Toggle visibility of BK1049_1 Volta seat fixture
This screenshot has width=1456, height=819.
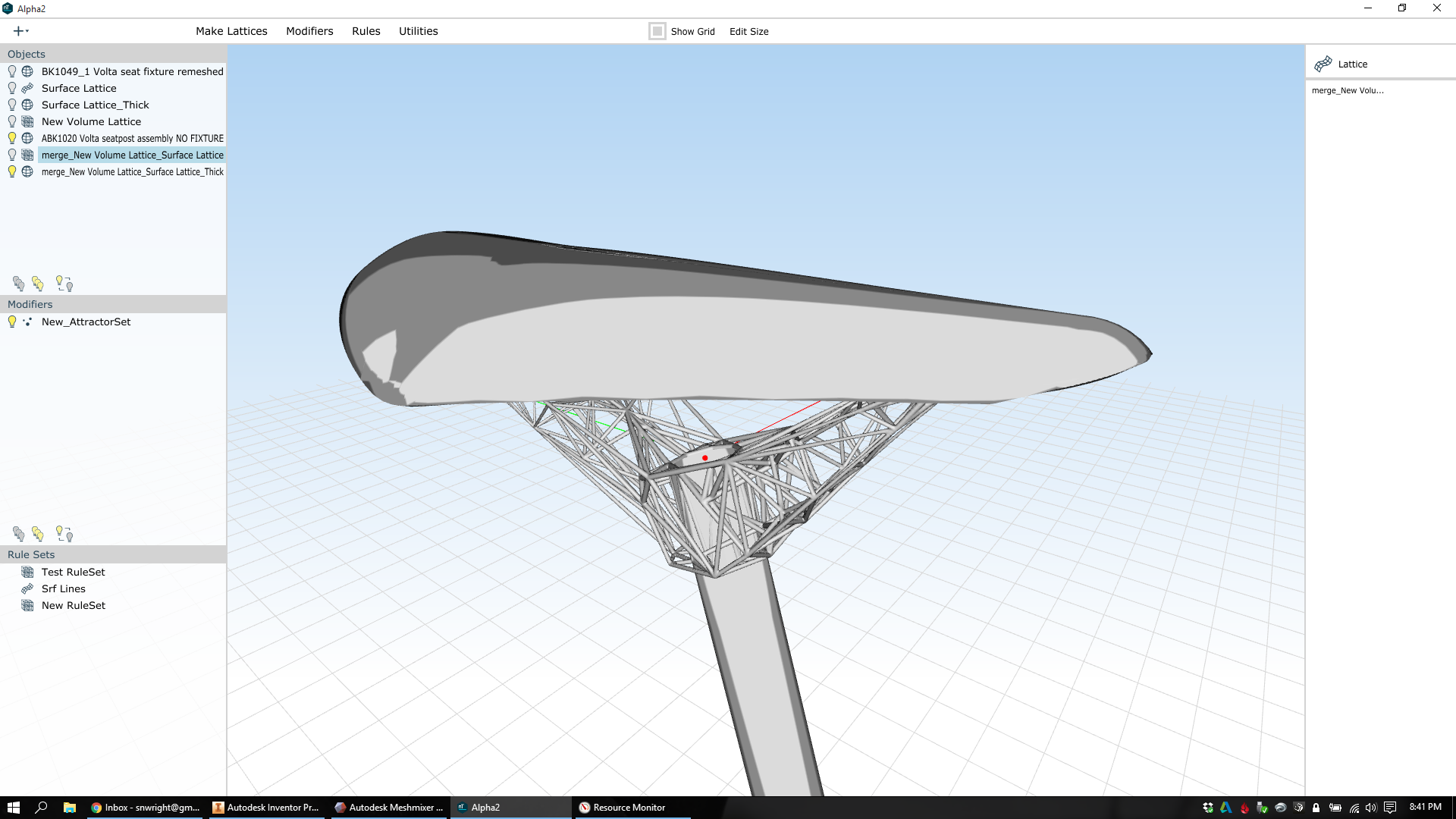tap(12, 71)
